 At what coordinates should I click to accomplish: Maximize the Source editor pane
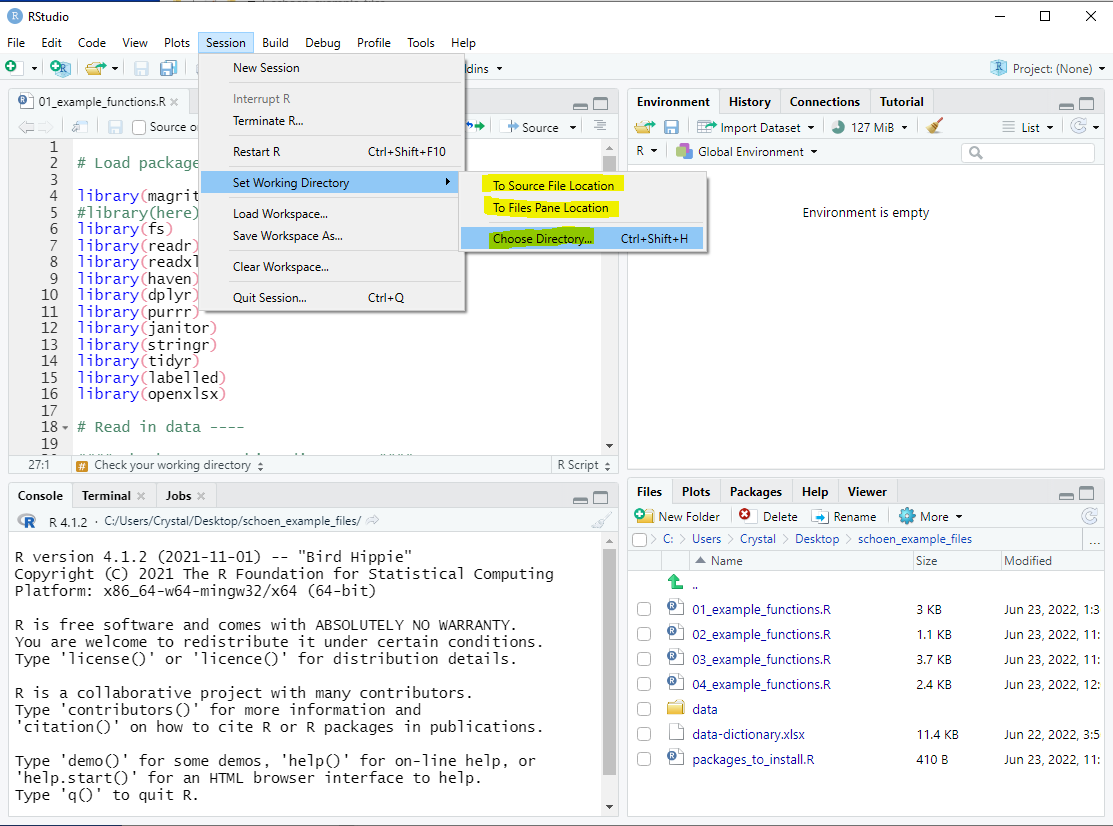(x=601, y=104)
